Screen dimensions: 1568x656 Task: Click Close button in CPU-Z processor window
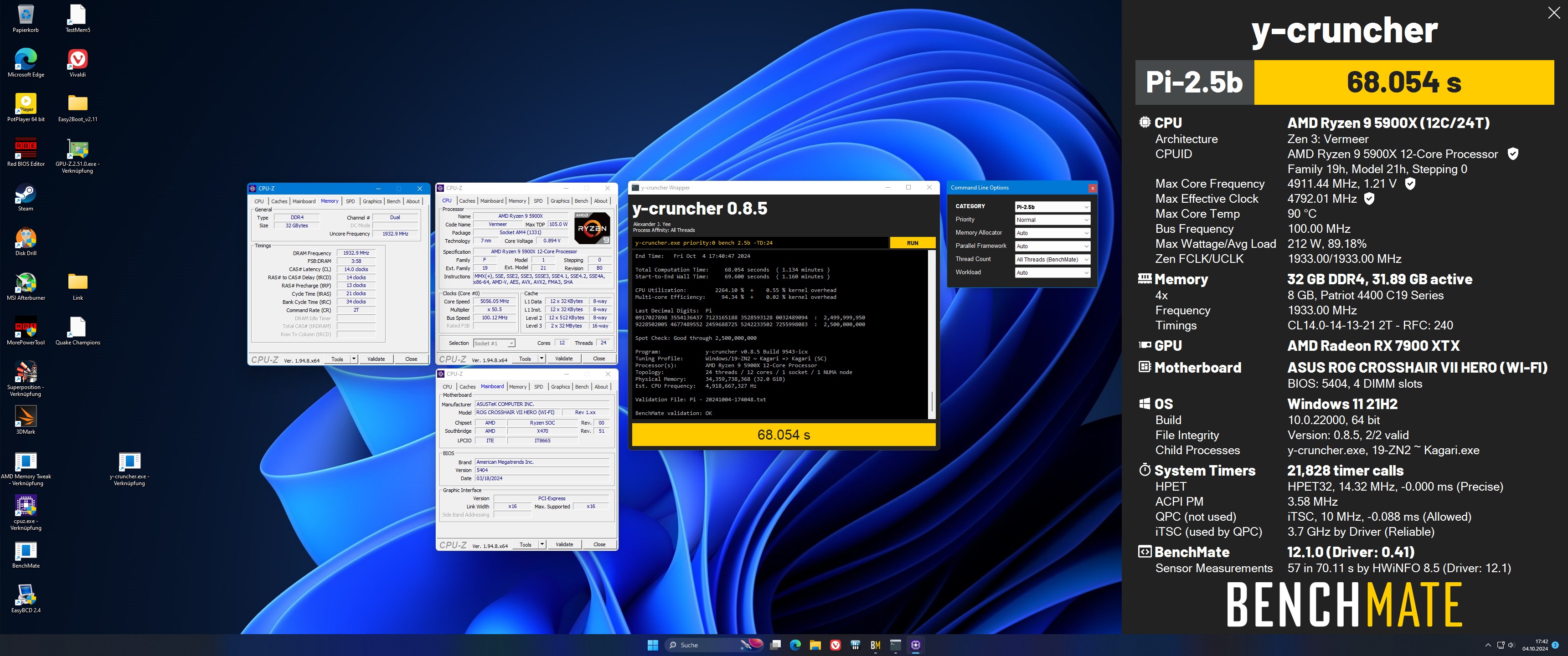coord(599,359)
